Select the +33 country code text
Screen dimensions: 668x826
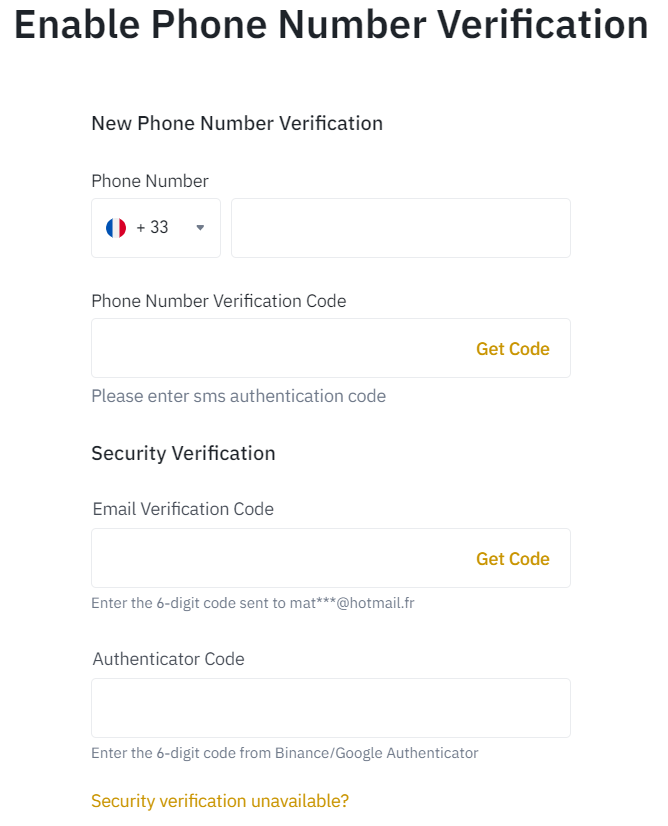(x=152, y=228)
